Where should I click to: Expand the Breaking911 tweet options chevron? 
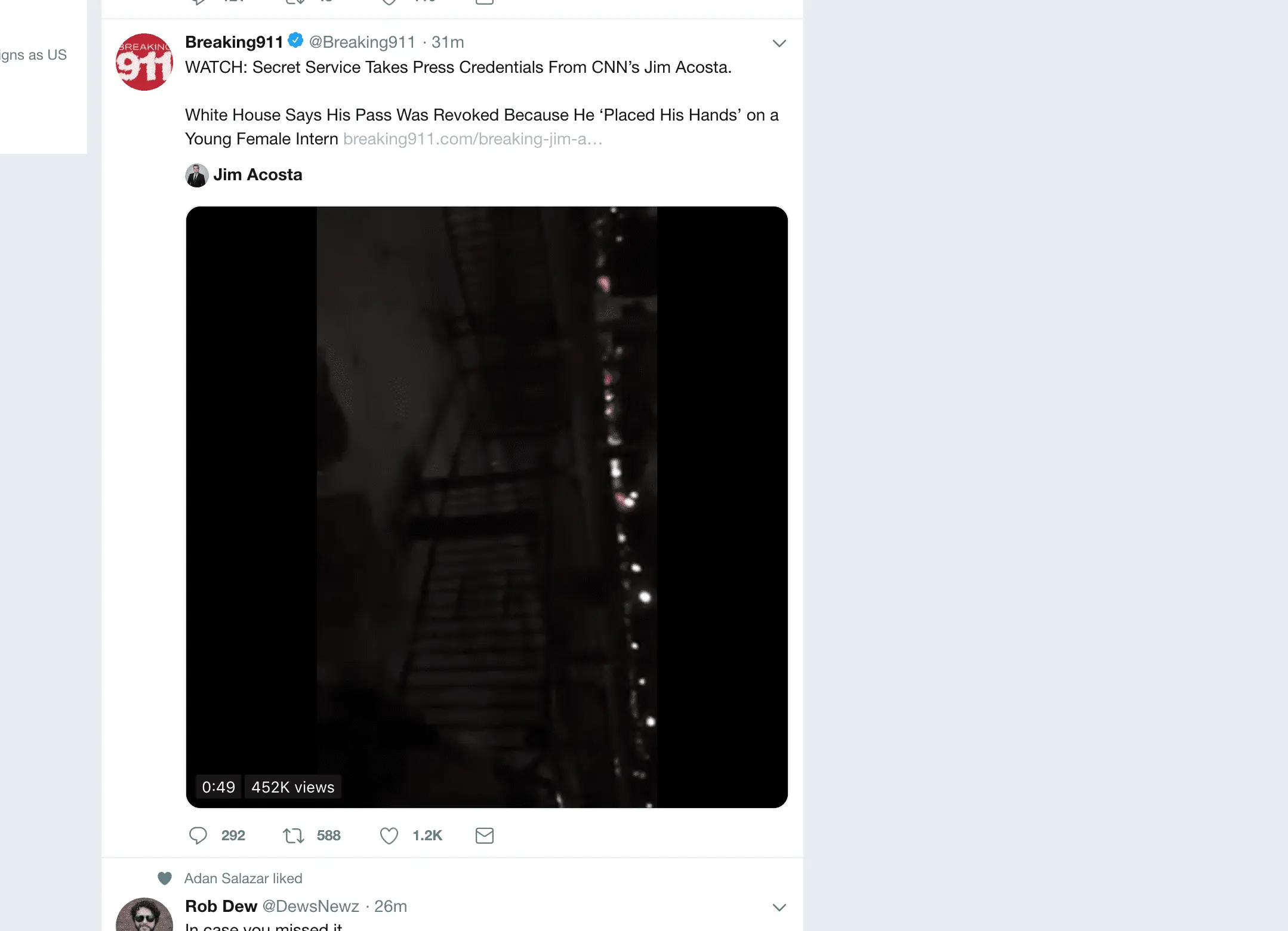tap(779, 43)
